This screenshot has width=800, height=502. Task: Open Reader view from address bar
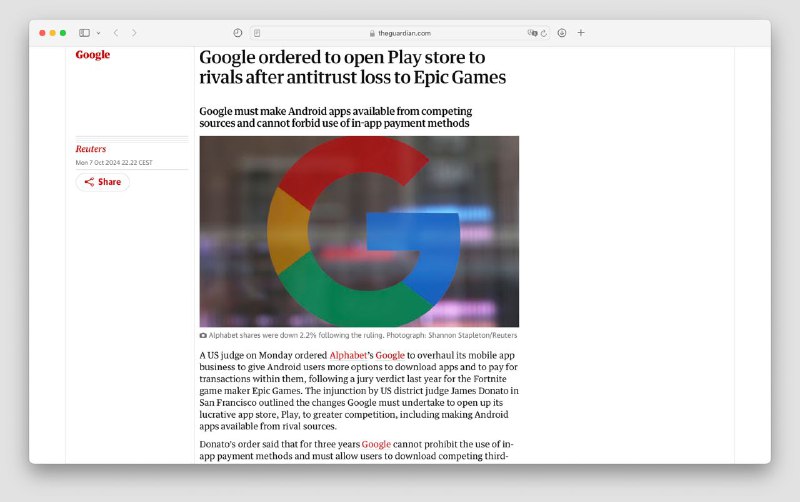258,33
